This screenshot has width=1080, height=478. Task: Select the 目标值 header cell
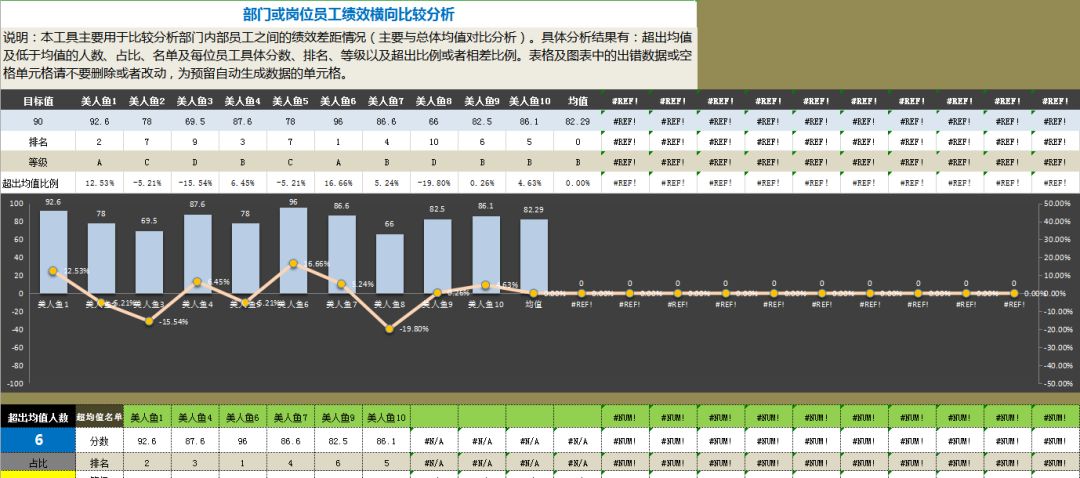[38, 101]
